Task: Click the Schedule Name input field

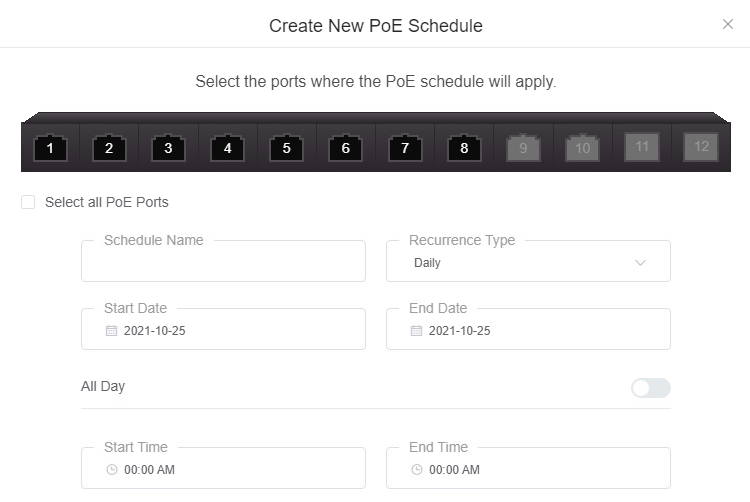Action: 223,261
